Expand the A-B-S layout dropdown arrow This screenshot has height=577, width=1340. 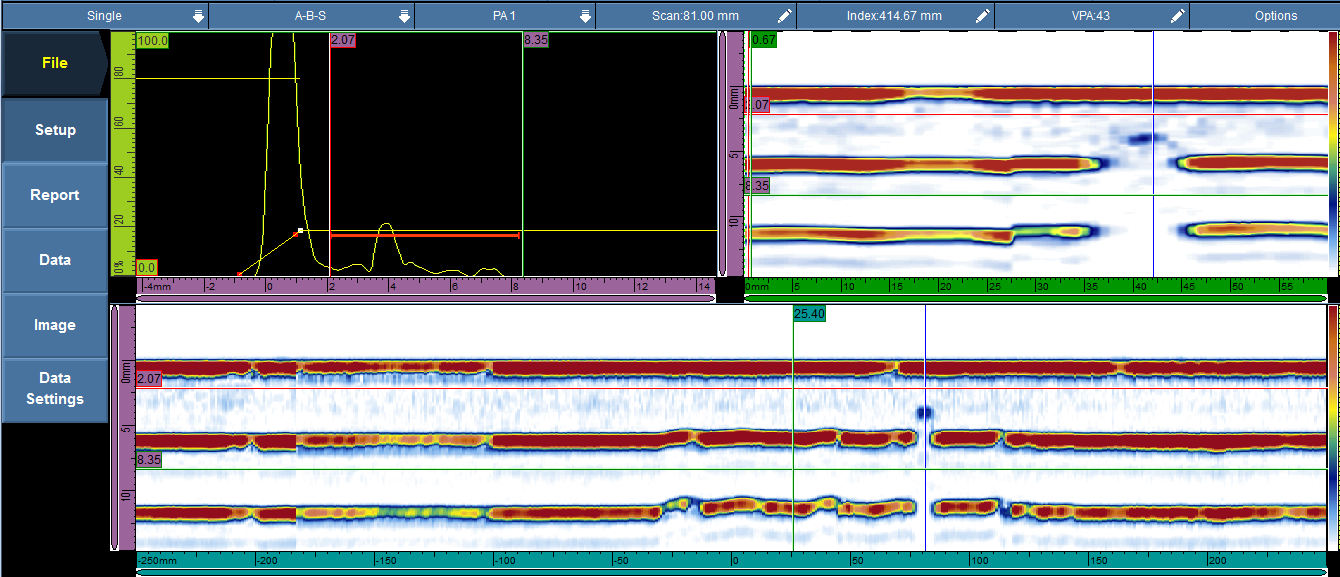click(404, 16)
